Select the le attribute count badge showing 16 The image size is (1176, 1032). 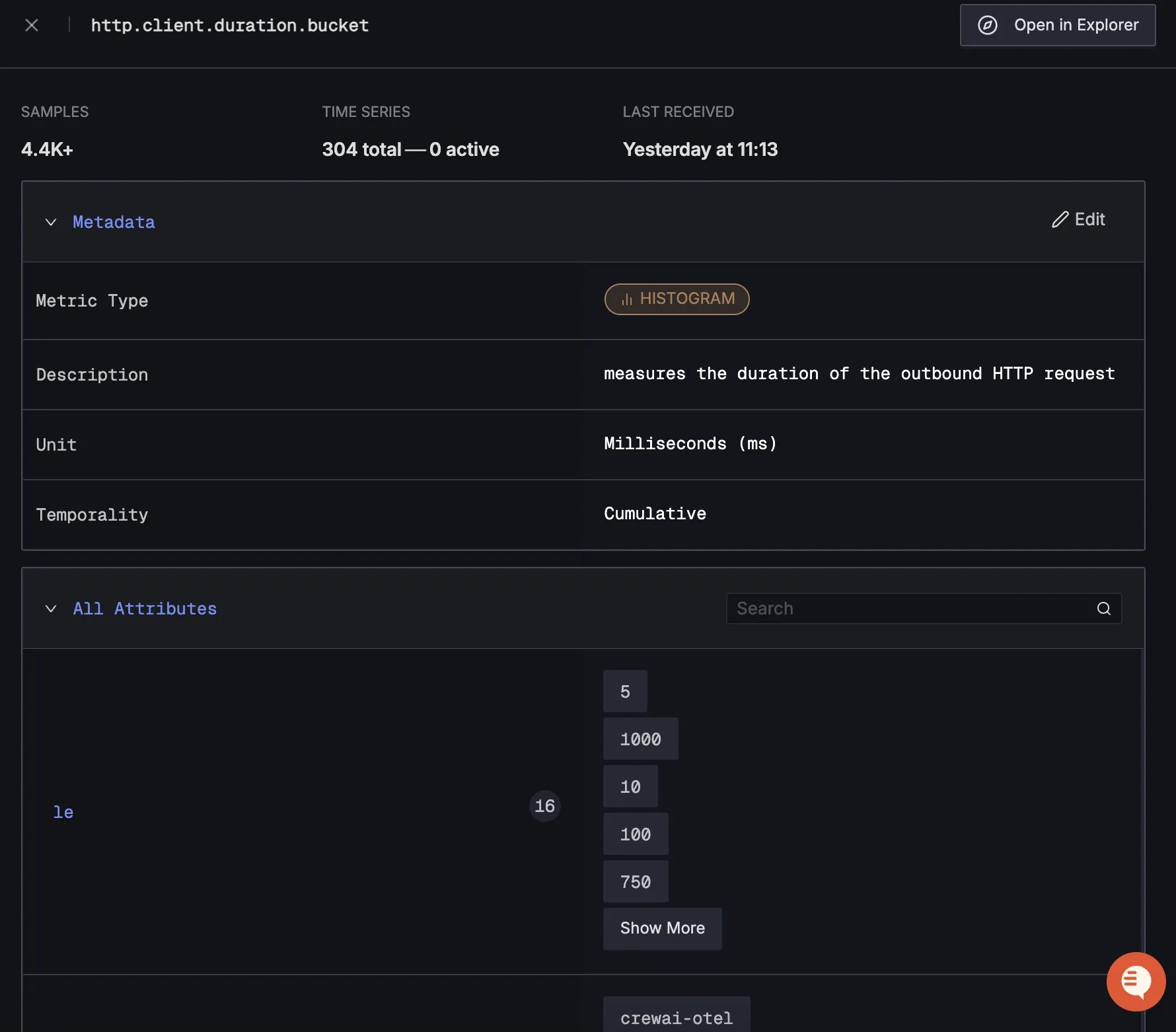(544, 805)
